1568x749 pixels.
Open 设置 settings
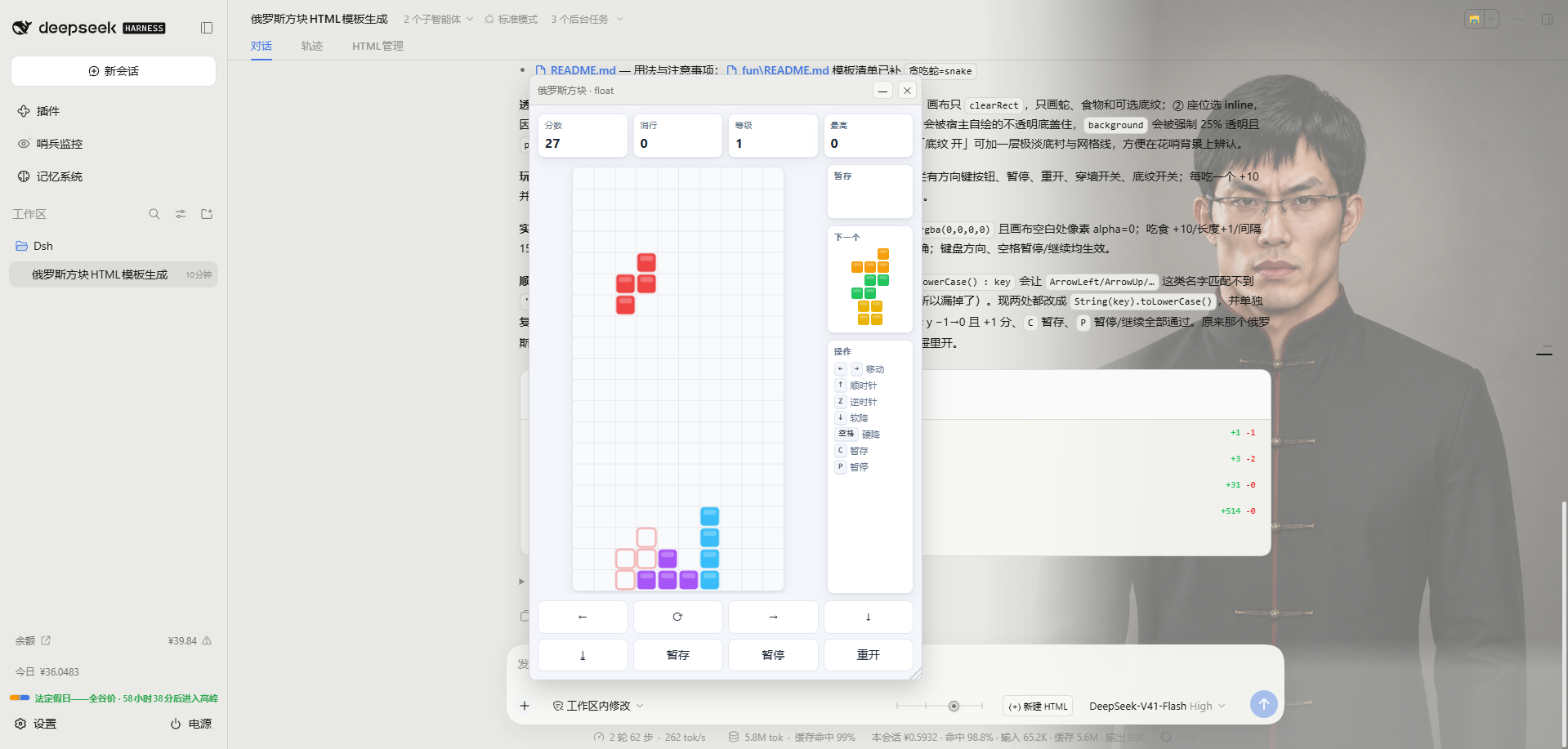(36, 724)
